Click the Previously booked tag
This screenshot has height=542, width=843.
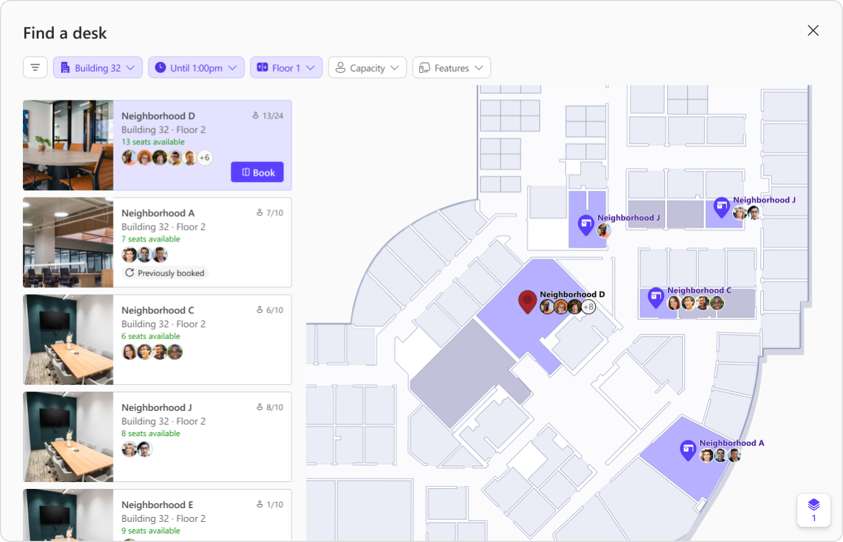pos(164,273)
